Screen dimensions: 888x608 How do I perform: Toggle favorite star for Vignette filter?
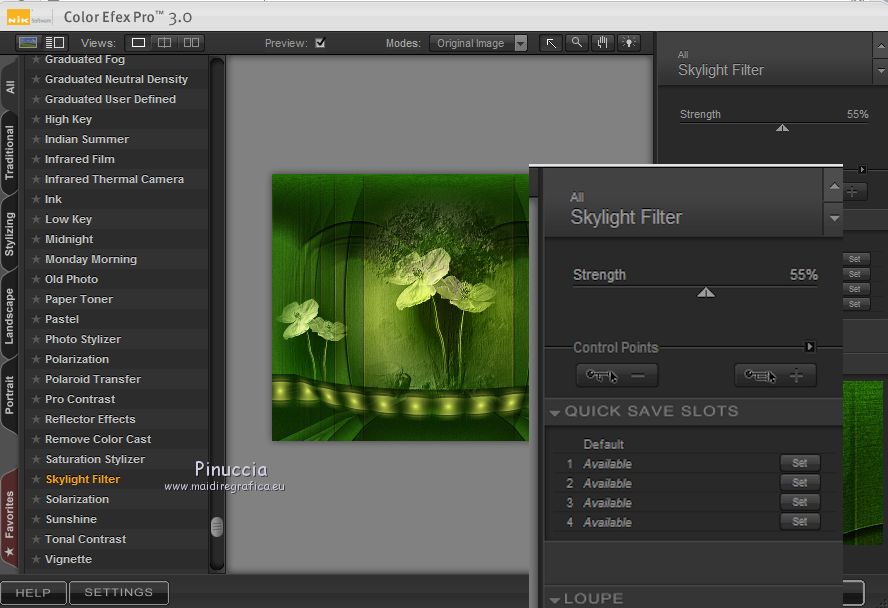[x=36, y=559]
